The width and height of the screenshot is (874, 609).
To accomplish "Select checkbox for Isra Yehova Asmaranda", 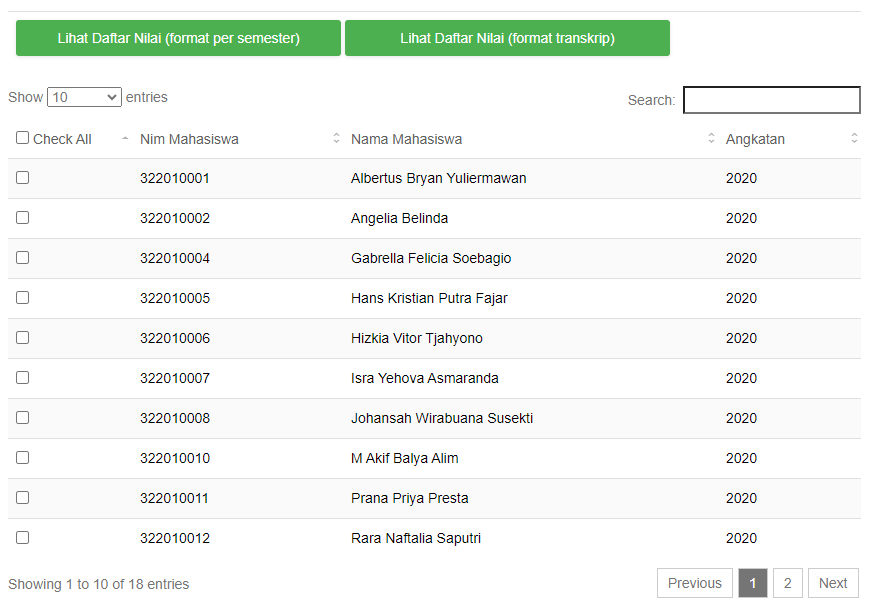I will (x=22, y=378).
